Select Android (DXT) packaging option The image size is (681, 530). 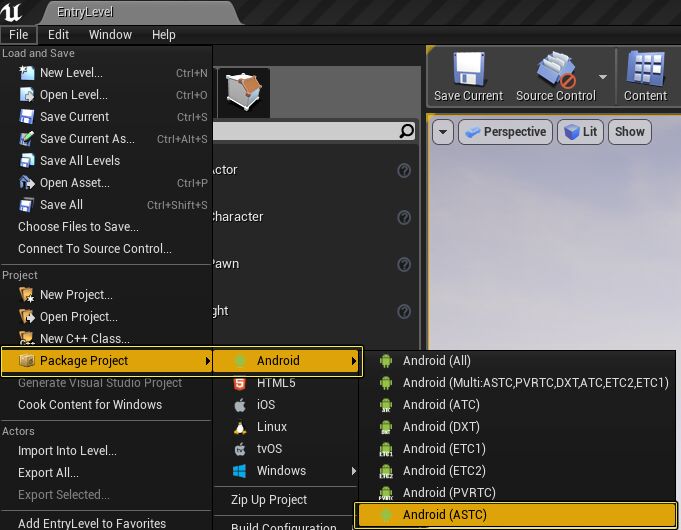point(517,427)
